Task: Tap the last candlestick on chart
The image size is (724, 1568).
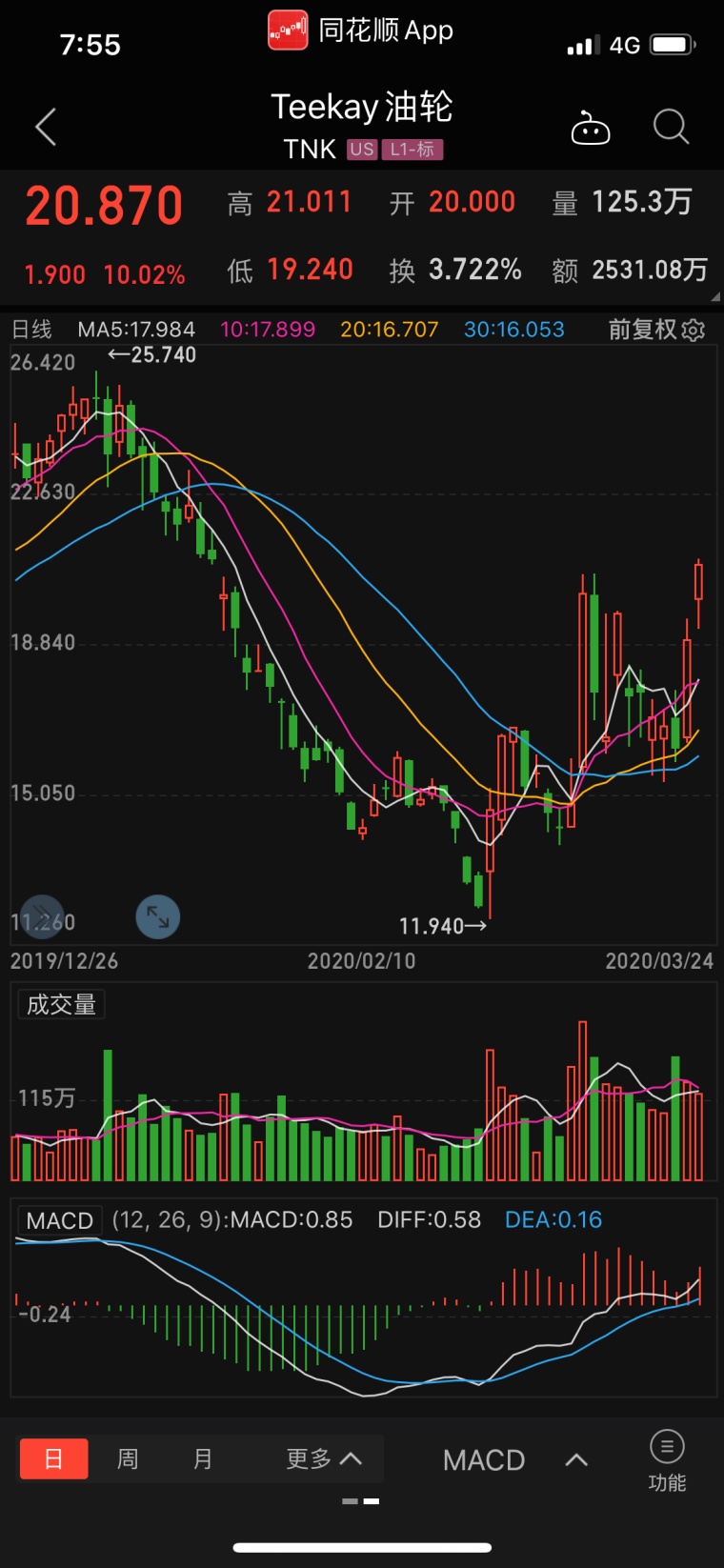Action: coord(699,593)
